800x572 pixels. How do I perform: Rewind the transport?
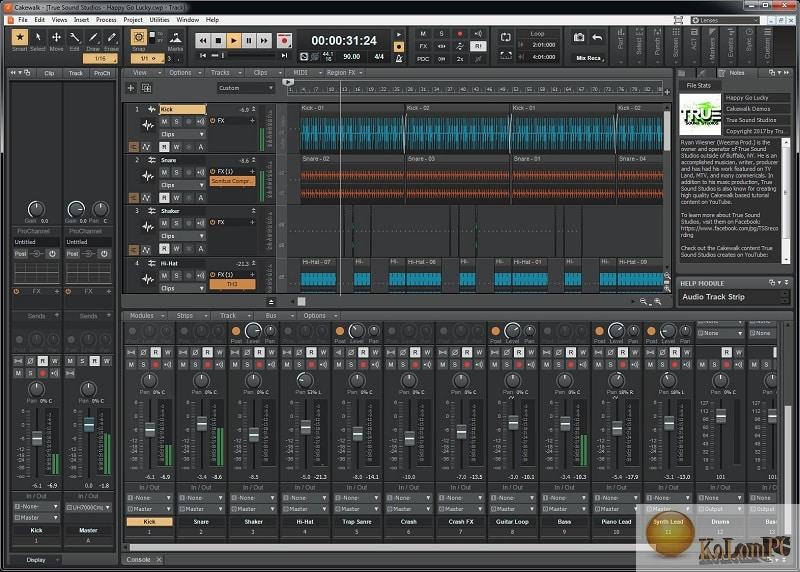203,40
